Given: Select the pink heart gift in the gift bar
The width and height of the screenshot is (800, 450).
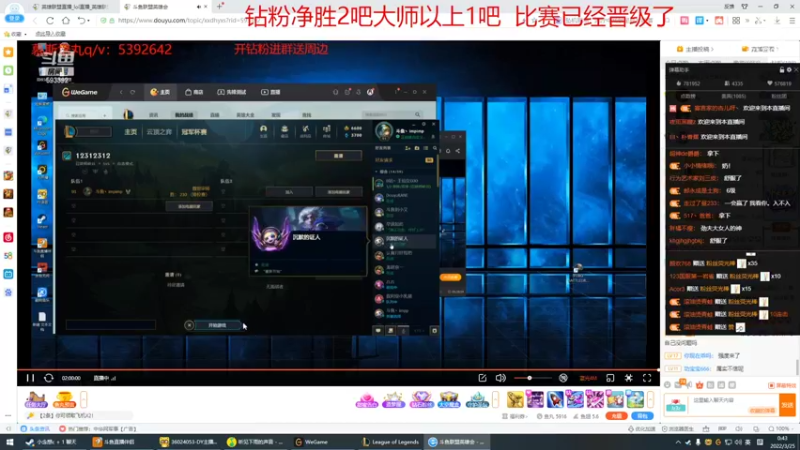Looking at the screenshot, I should [366, 399].
